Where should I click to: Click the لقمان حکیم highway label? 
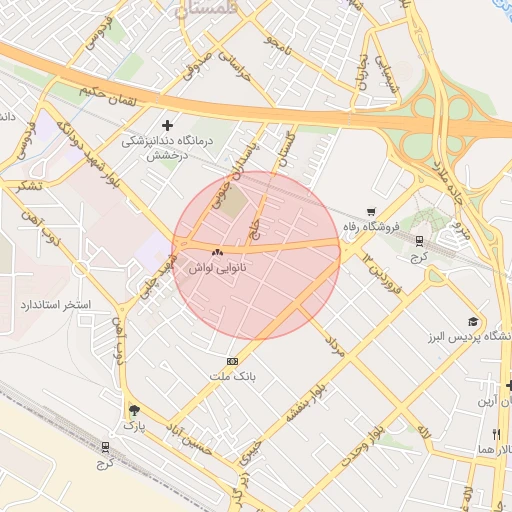point(108,96)
